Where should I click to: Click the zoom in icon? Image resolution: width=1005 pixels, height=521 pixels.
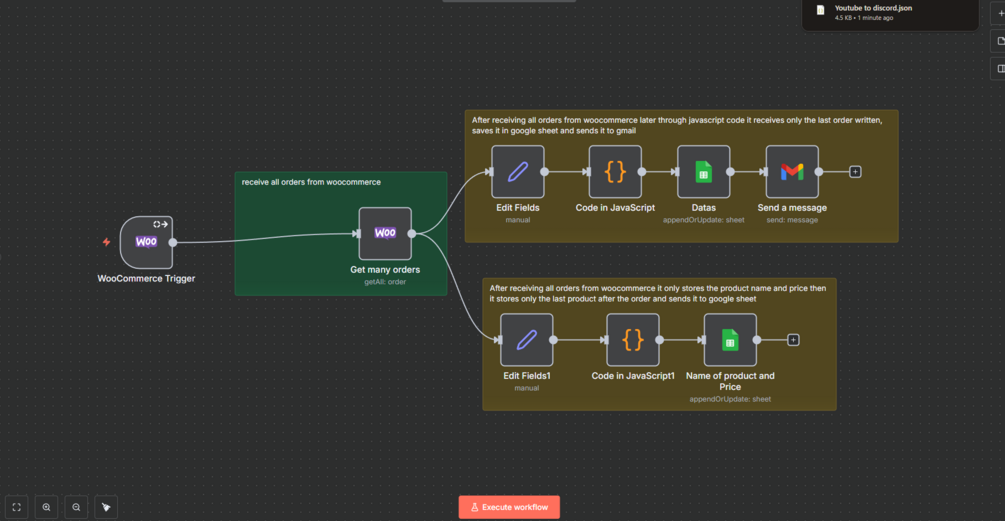click(x=46, y=507)
